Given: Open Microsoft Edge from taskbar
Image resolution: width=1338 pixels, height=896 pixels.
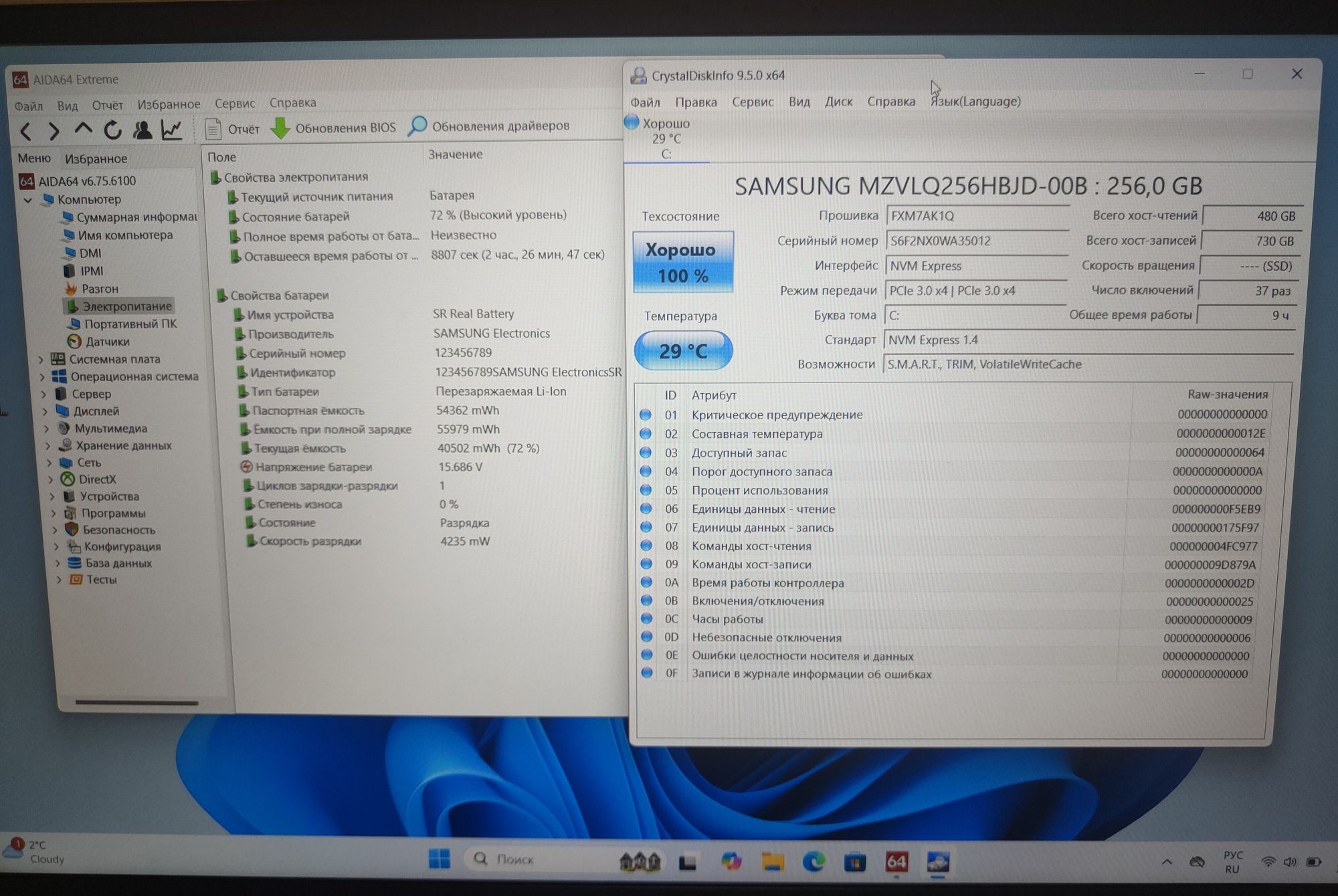Looking at the screenshot, I should pos(814,862).
